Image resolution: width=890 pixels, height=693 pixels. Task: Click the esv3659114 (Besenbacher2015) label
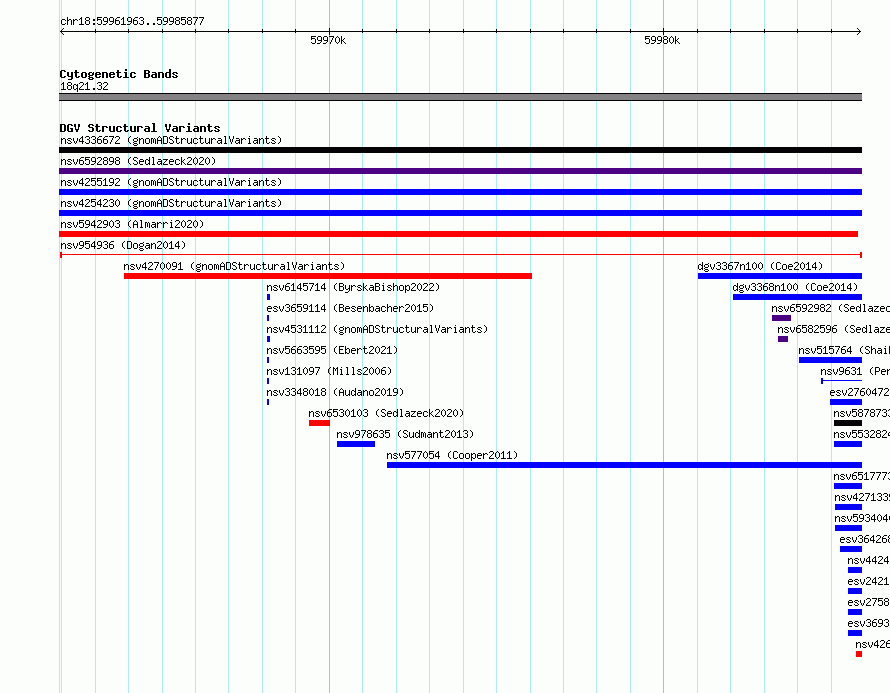tap(350, 308)
